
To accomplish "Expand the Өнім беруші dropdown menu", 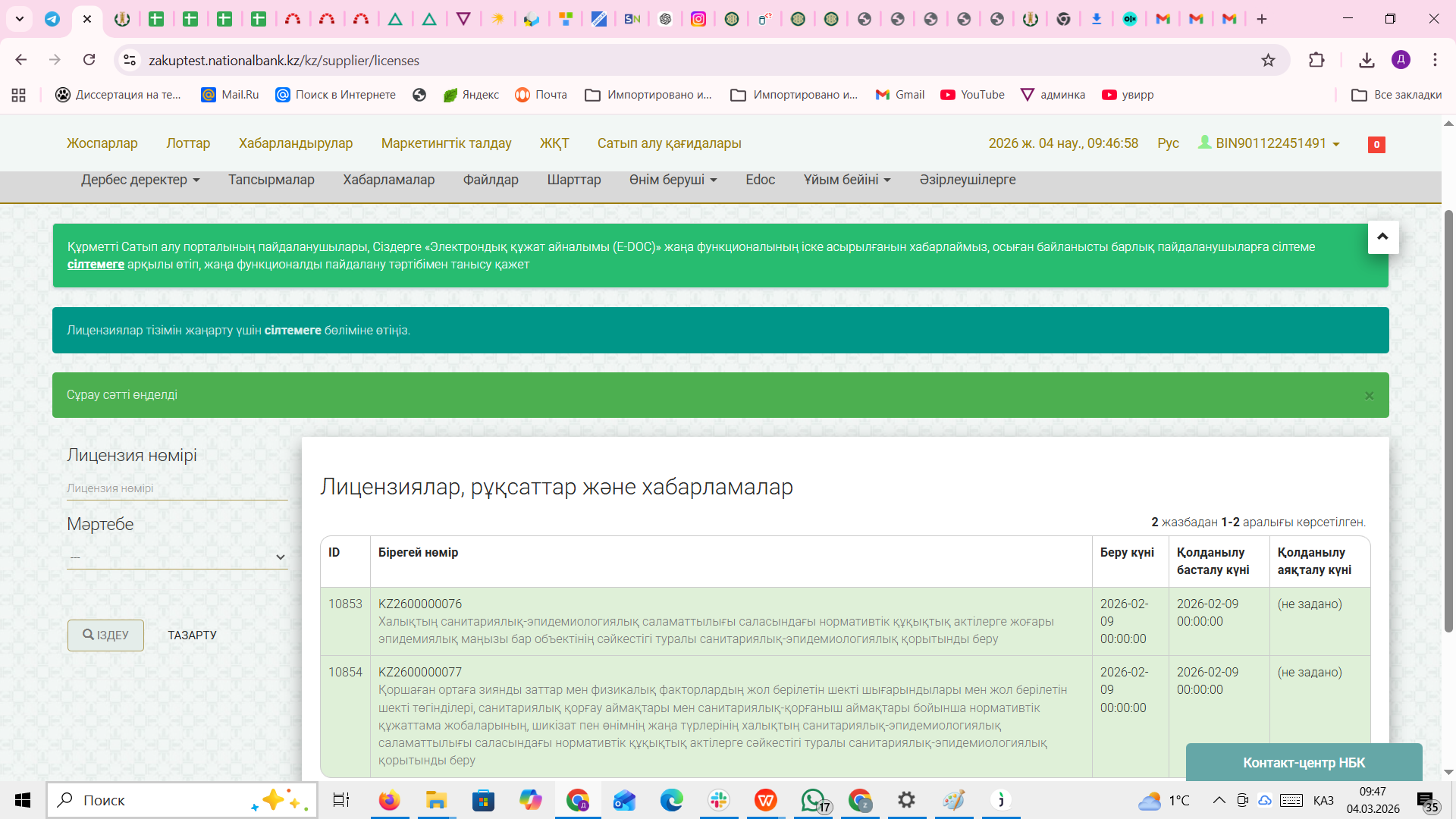I will [x=673, y=180].
